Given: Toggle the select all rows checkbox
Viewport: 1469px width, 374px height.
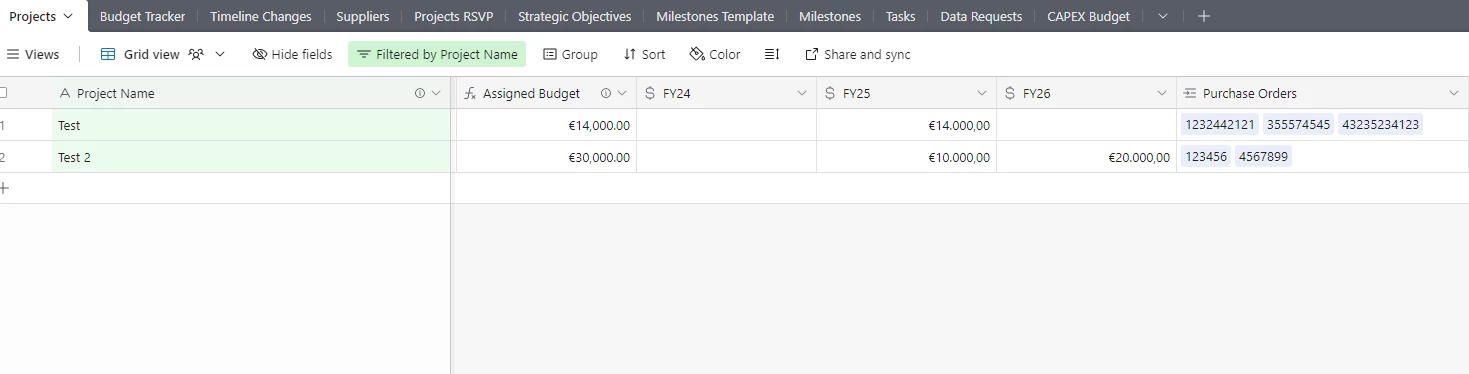Looking at the screenshot, I should 3,93.
